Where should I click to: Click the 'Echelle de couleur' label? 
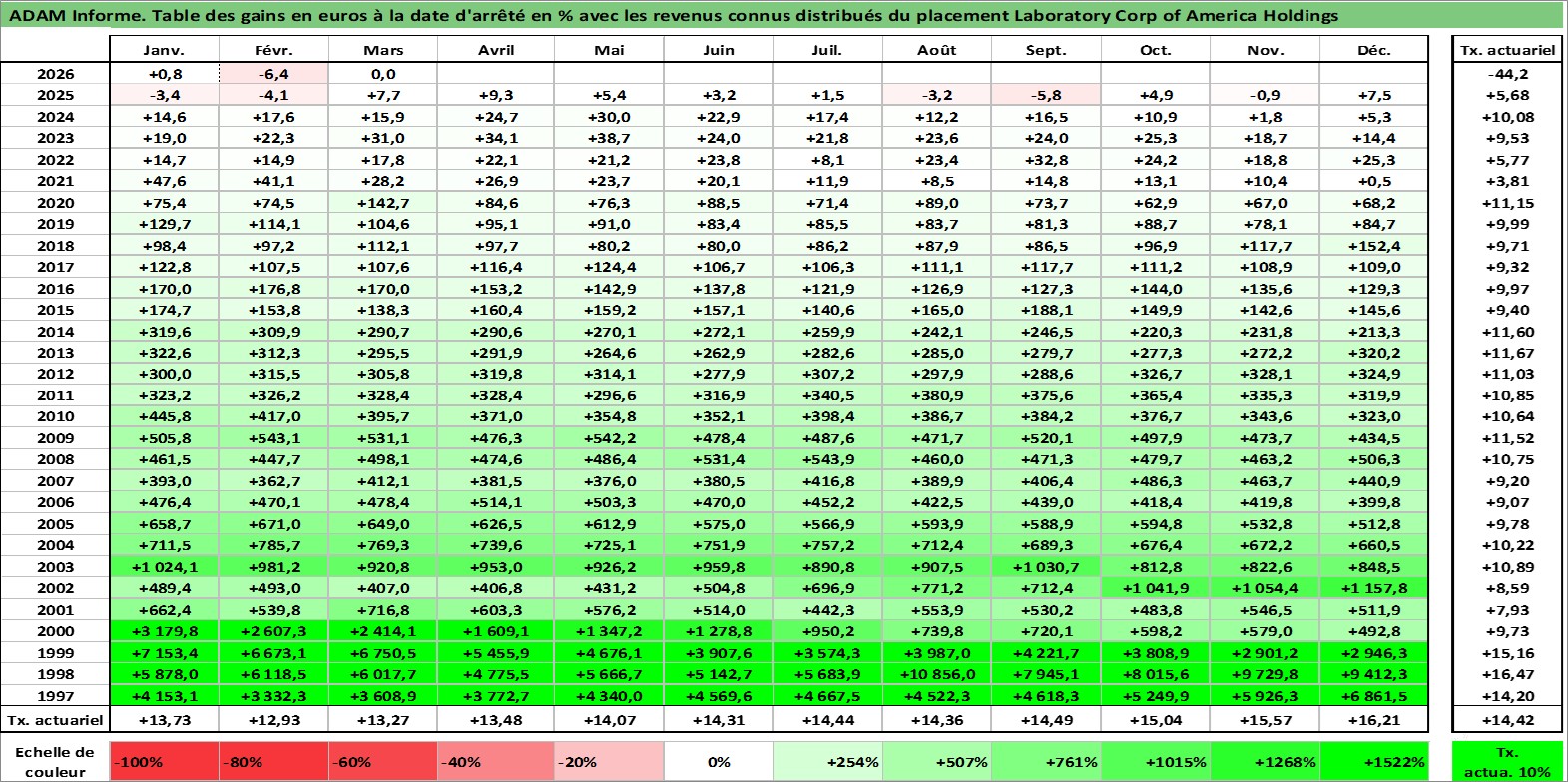pos(55,761)
